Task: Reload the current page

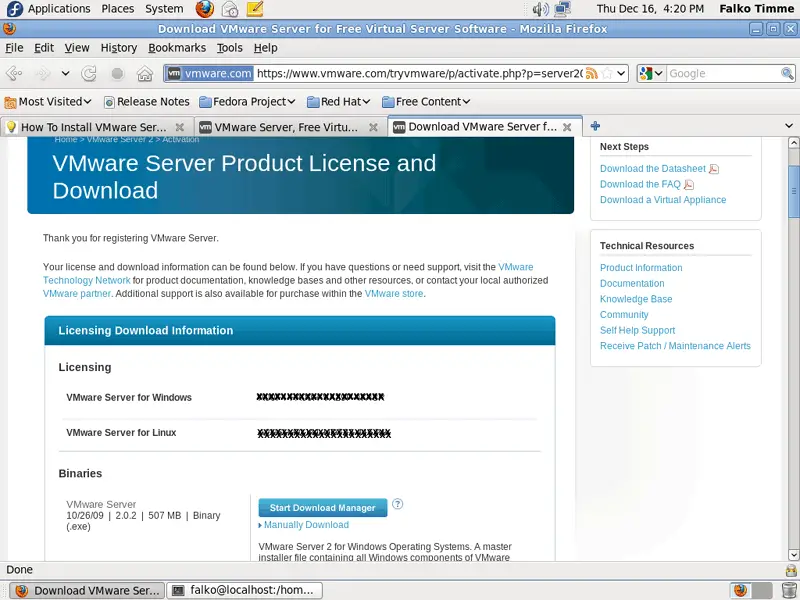Action: (x=89, y=73)
